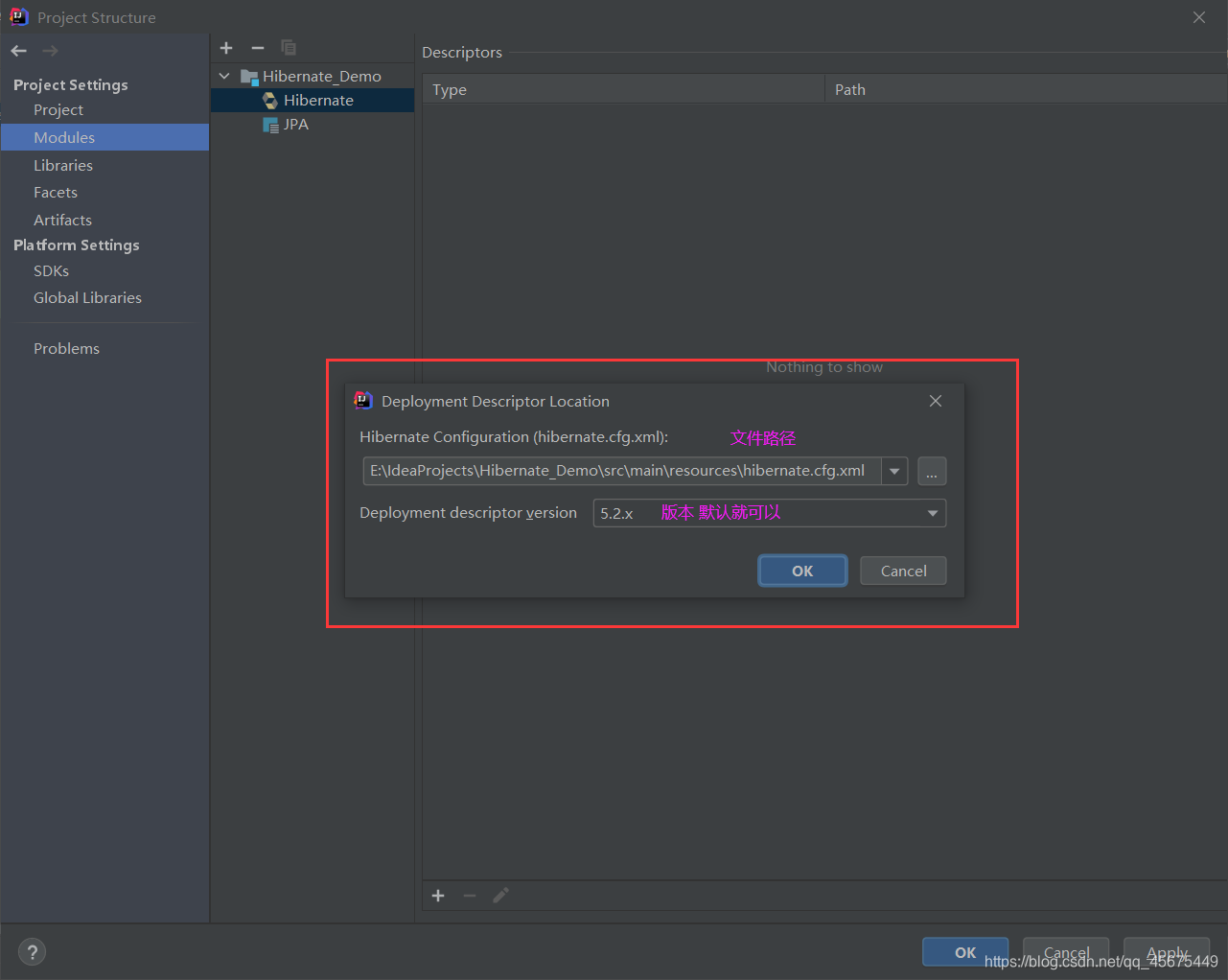This screenshot has height=980, width=1228.
Task: Click the help question mark icon
Action: [x=32, y=951]
